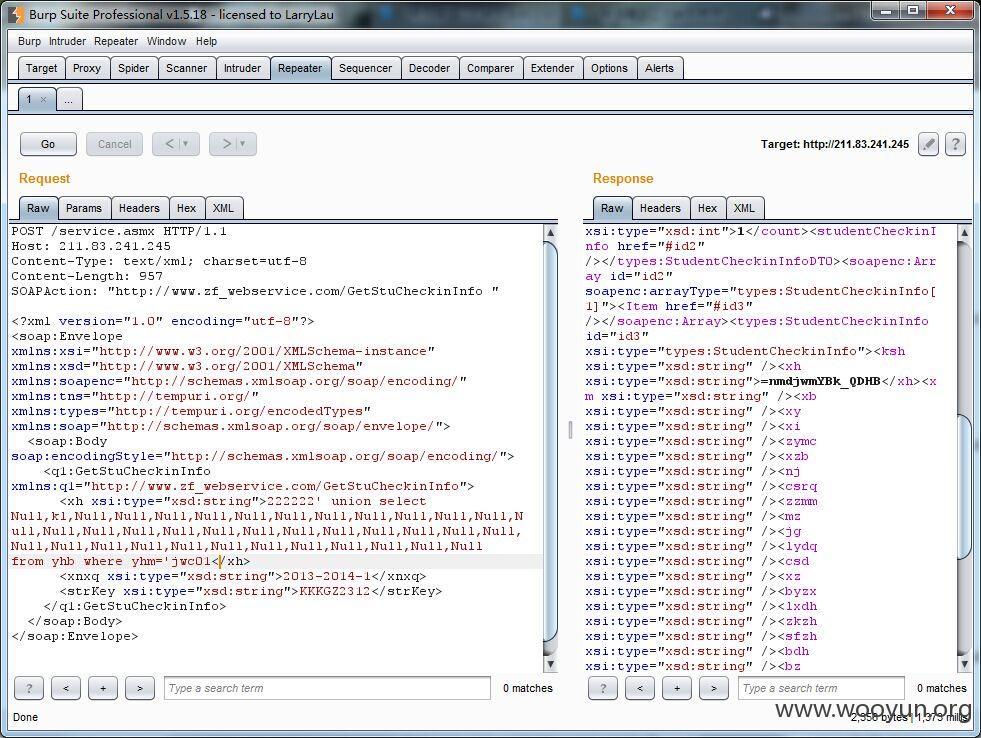Open the request Params tab
Image resolution: width=981 pixels, height=738 pixels.
pyautogui.click(x=84, y=208)
